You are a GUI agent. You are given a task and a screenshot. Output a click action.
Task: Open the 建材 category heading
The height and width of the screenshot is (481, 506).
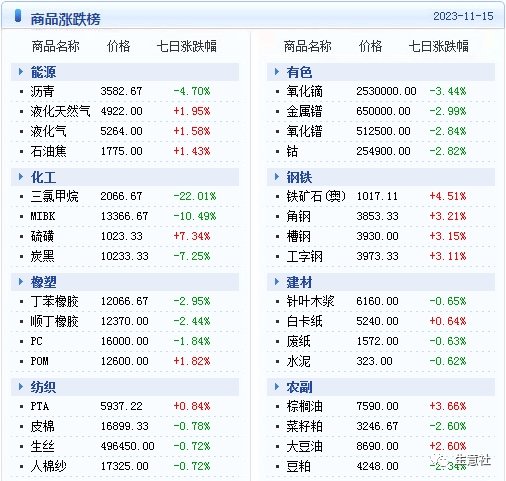[x=299, y=282]
